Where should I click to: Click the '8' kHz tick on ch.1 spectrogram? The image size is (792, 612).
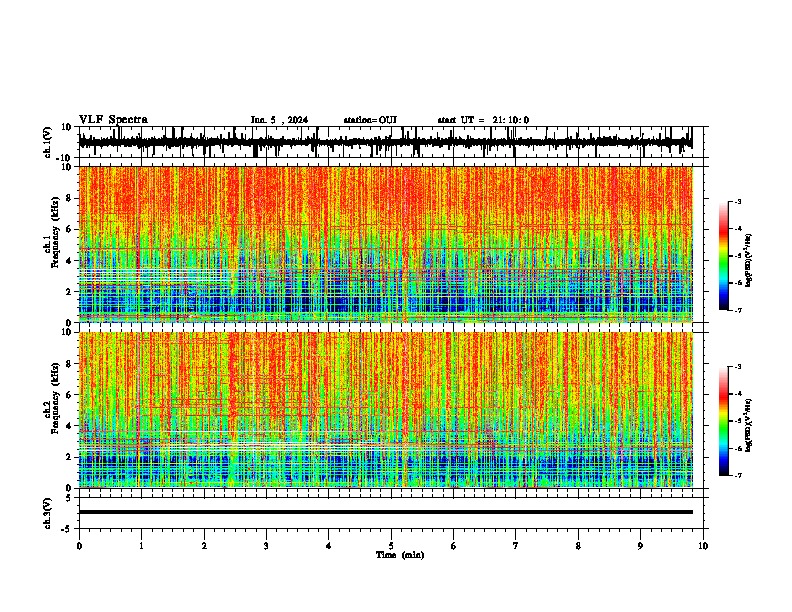click(70, 198)
